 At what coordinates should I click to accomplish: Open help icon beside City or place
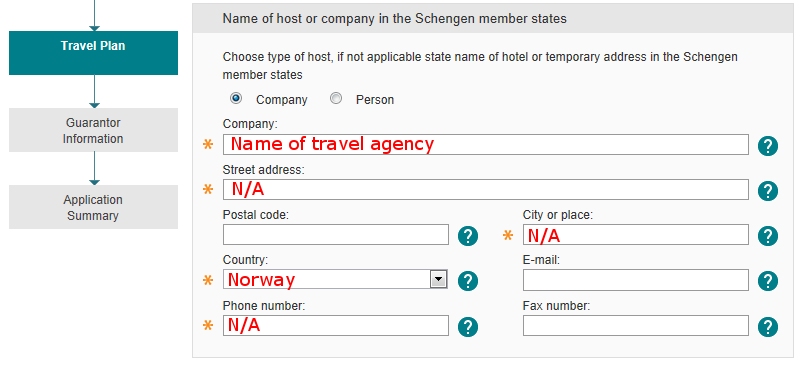[x=768, y=236]
